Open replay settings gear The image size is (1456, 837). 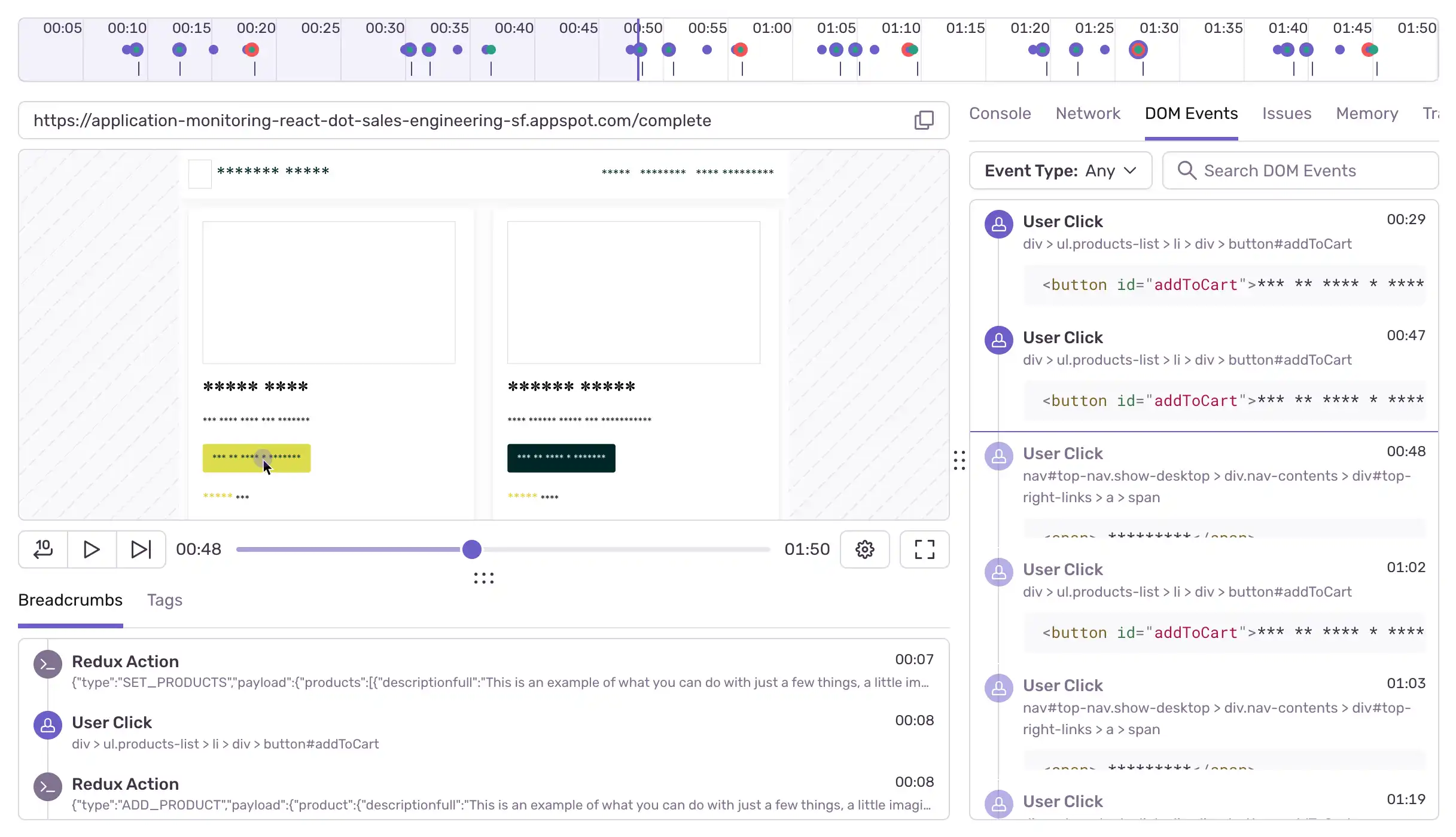(x=864, y=549)
